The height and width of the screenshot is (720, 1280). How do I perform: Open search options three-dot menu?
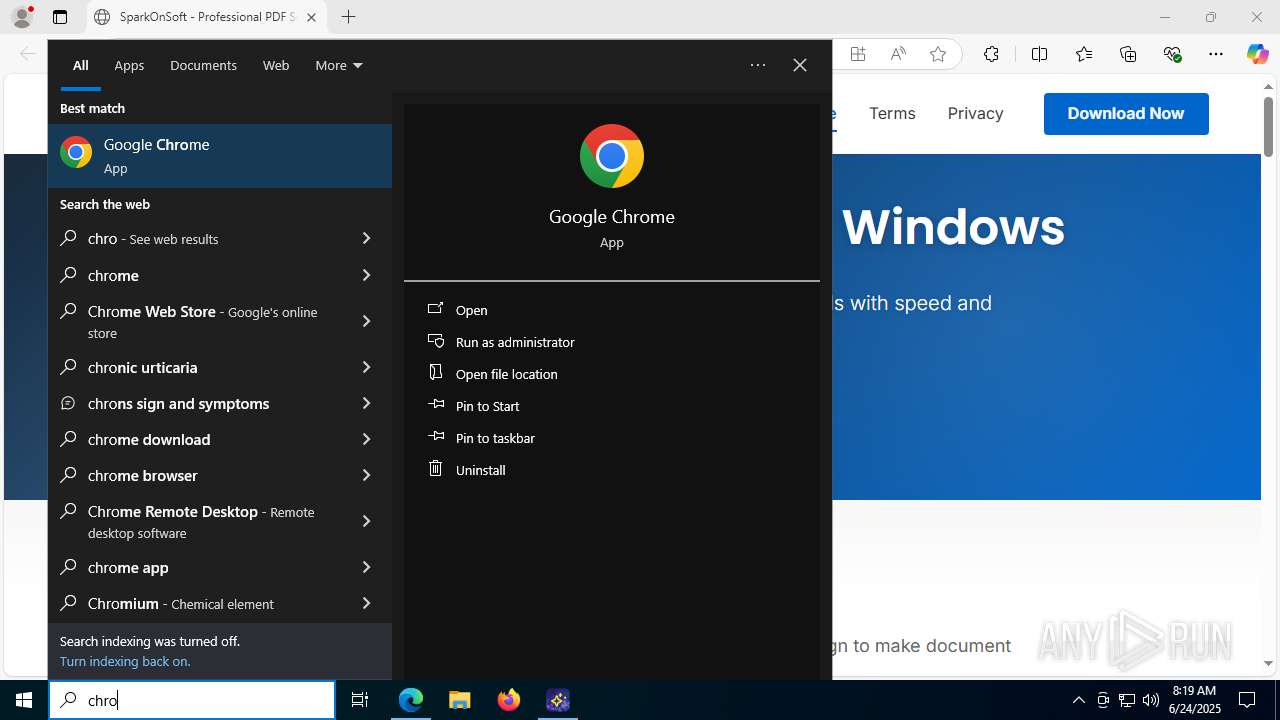758,65
